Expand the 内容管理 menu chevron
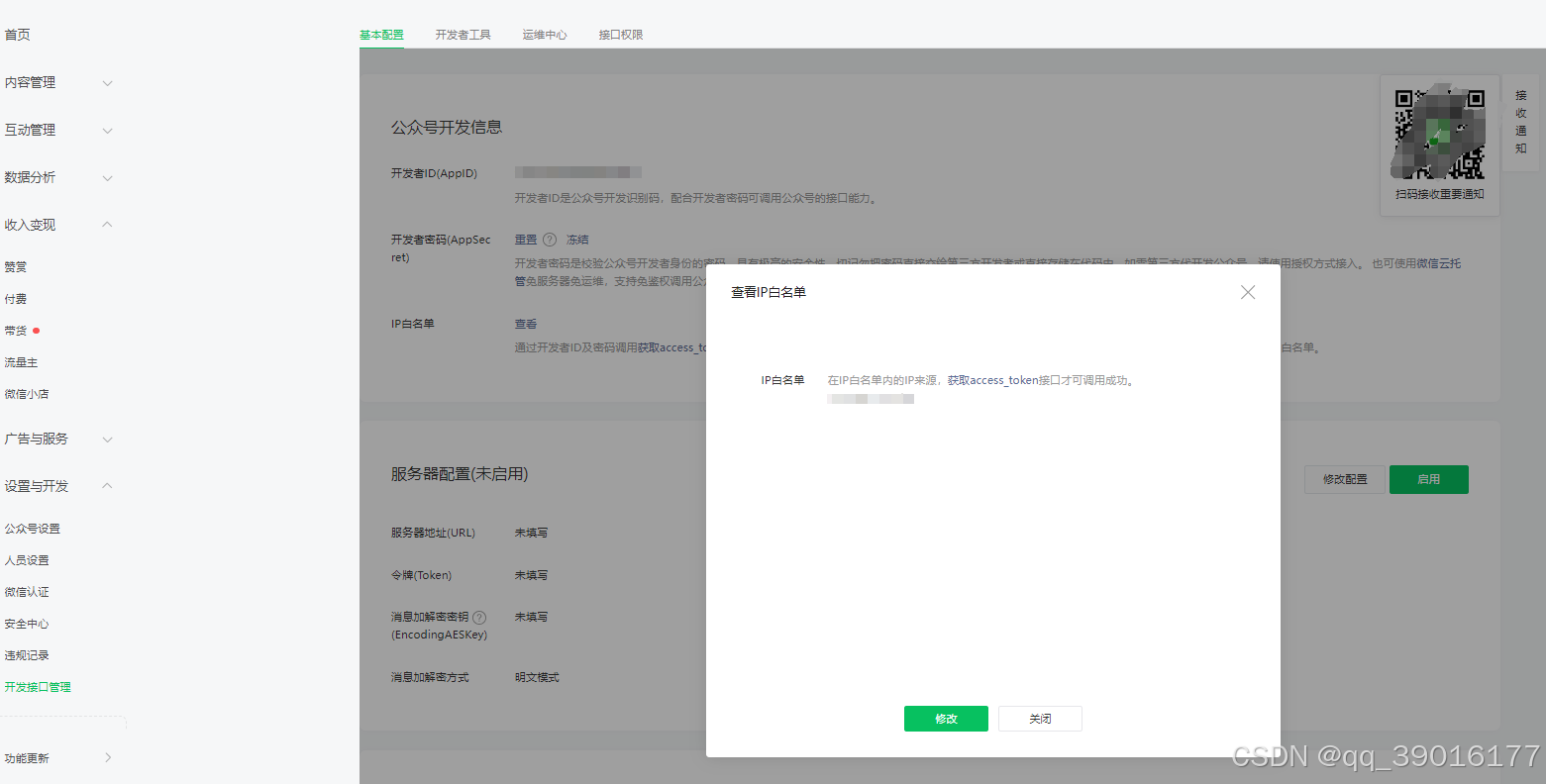Screen dimensions: 1546x784 pos(108,83)
